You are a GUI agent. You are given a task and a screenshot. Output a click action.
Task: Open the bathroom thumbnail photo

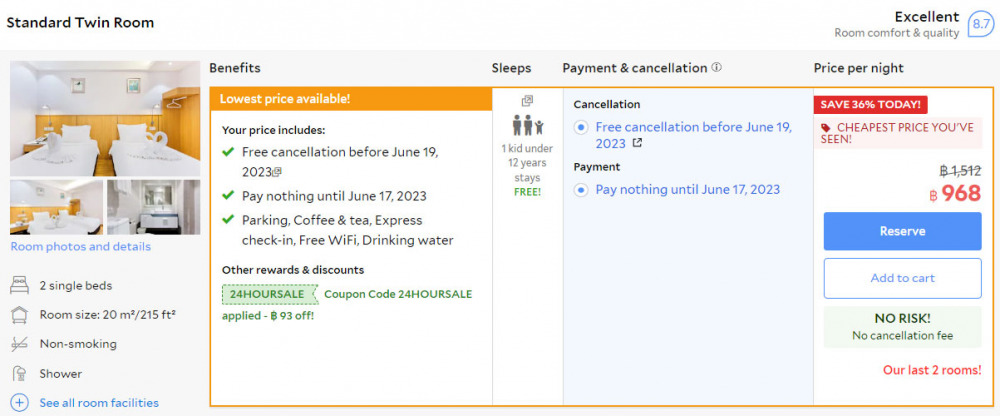click(153, 207)
